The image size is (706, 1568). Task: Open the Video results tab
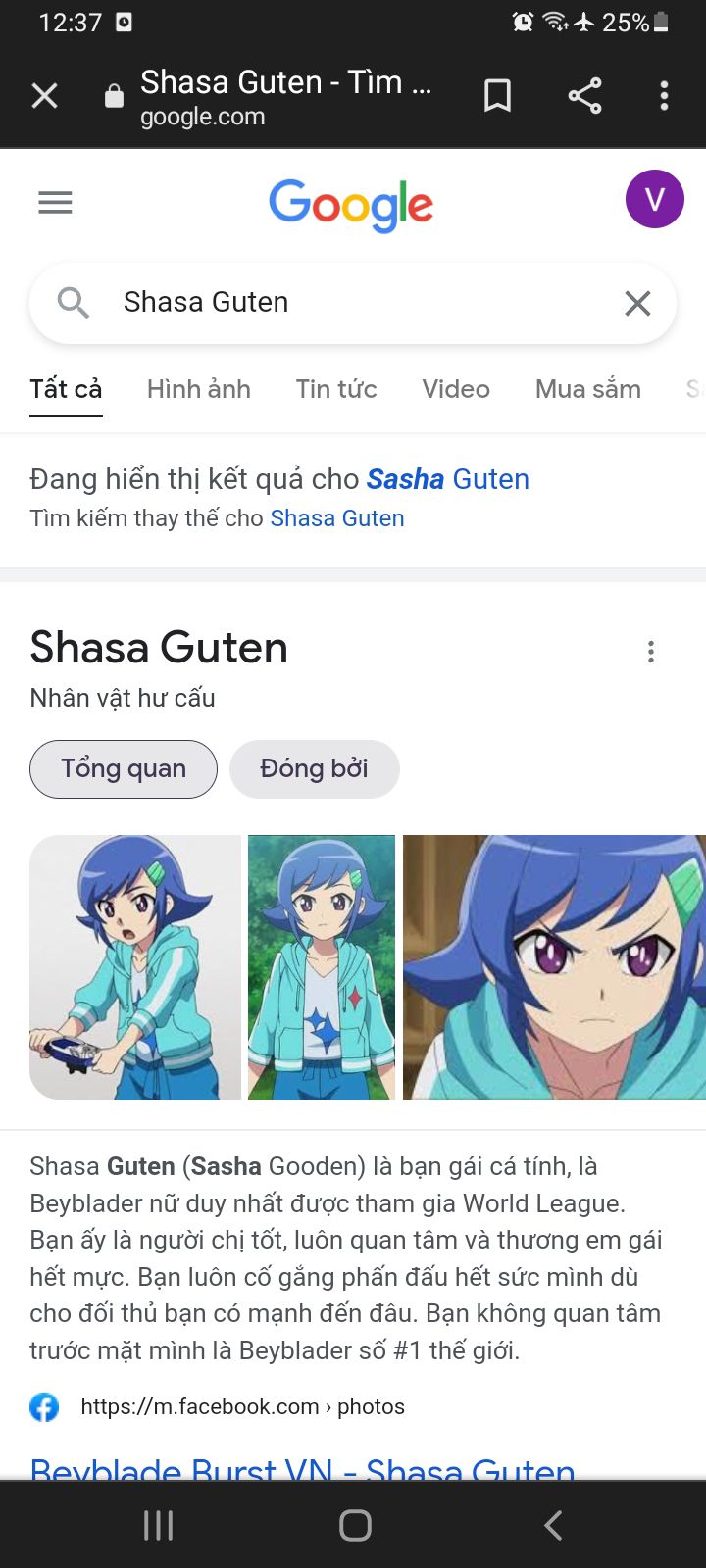click(x=456, y=389)
